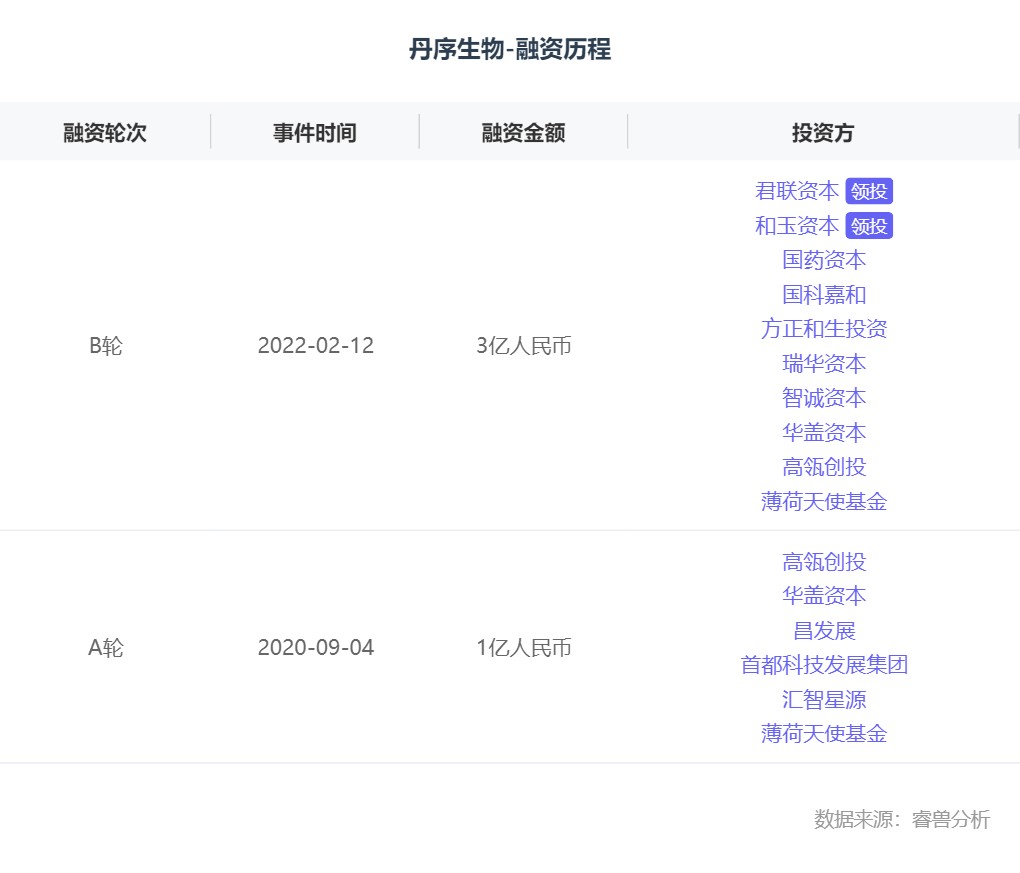Screen dimensions: 1020x873
Task: Click the 领投 badge beside 和玉资本
Action: tap(869, 226)
